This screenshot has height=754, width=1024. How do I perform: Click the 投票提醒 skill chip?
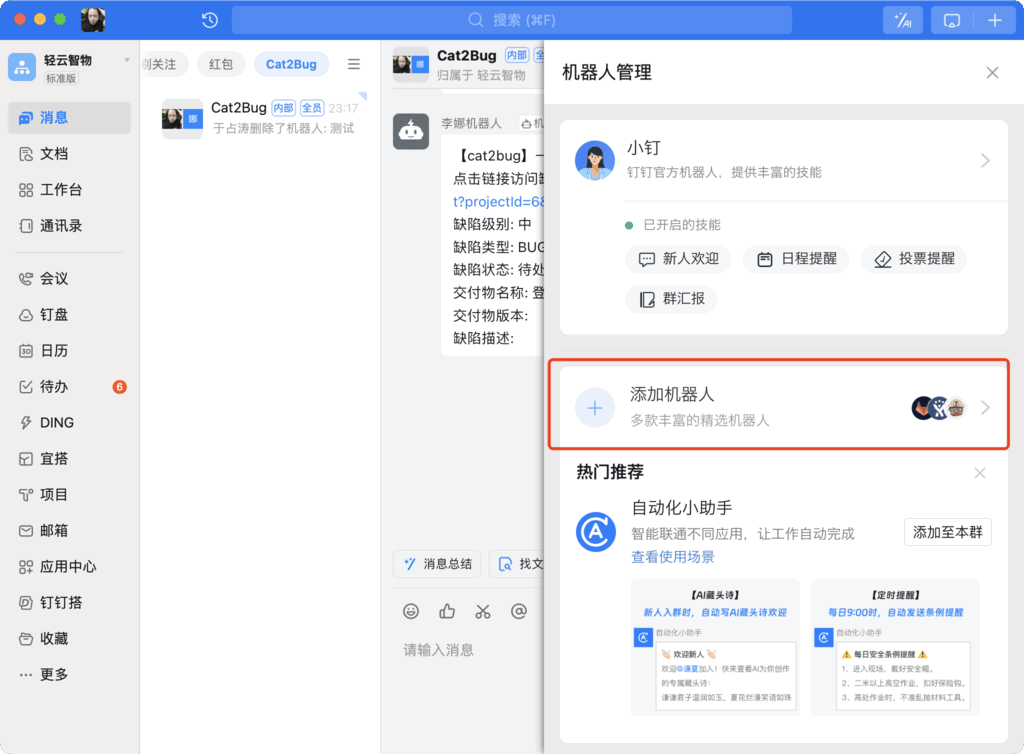click(x=914, y=259)
